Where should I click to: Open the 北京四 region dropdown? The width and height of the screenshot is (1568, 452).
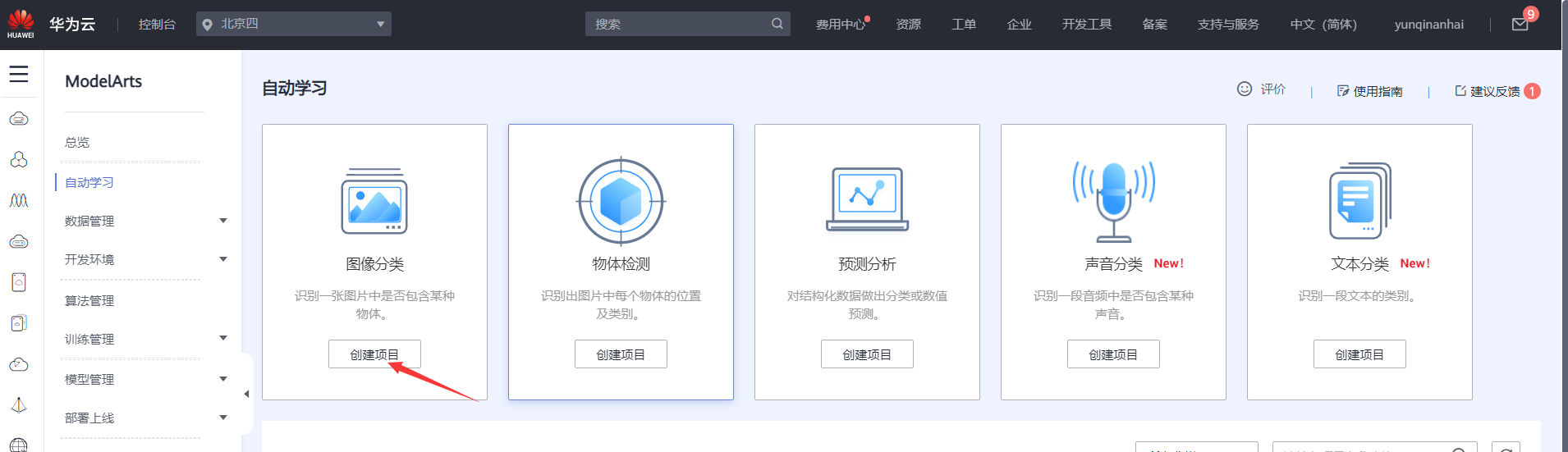(x=294, y=24)
